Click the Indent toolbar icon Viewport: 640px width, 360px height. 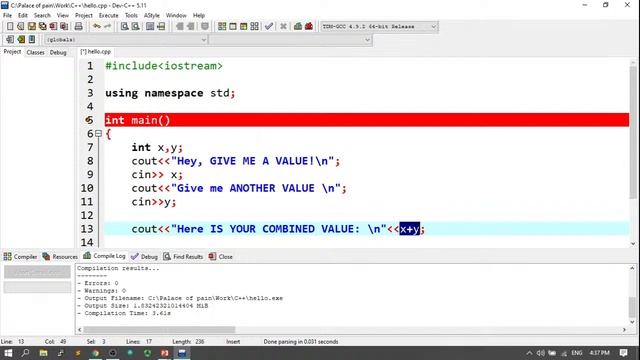click(180, 27)
